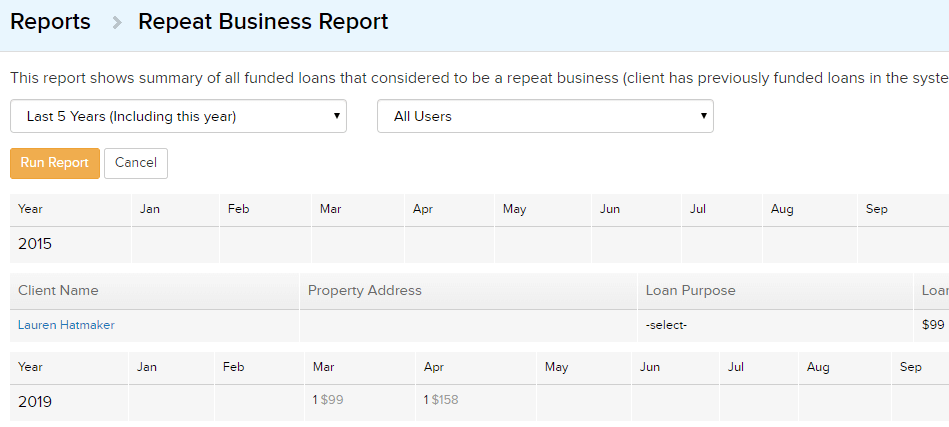This screenshot has height=427, width=949.
Task: Cancel the report form
Action: [x=136, y=163]
